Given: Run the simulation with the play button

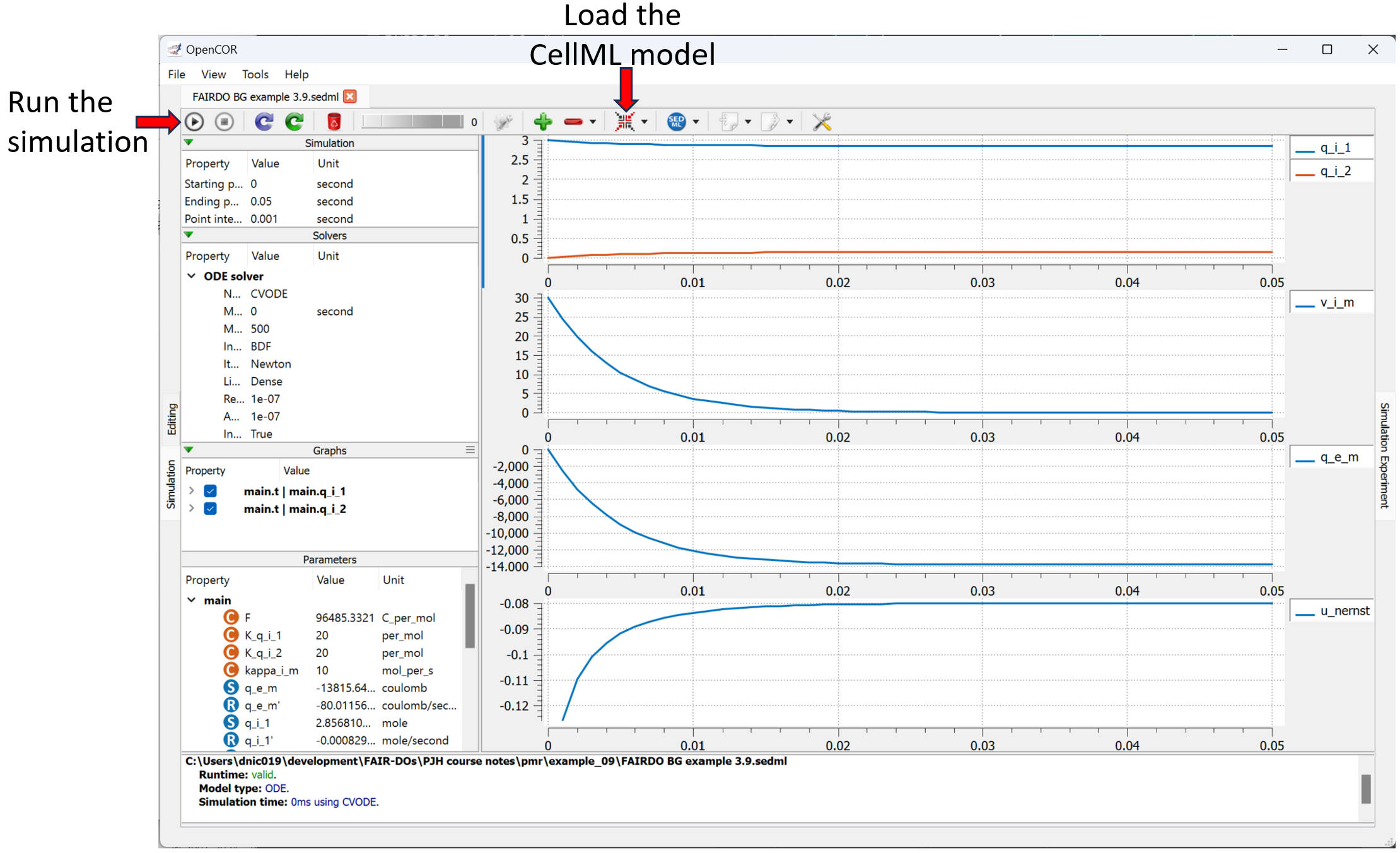Looking at the screenshot, I should click(194, 121).
